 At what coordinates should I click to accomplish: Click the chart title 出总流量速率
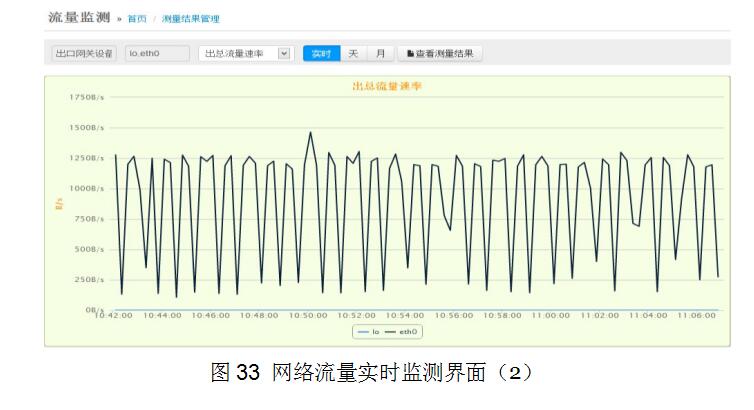pyautogui.click(x=386, y=86)
